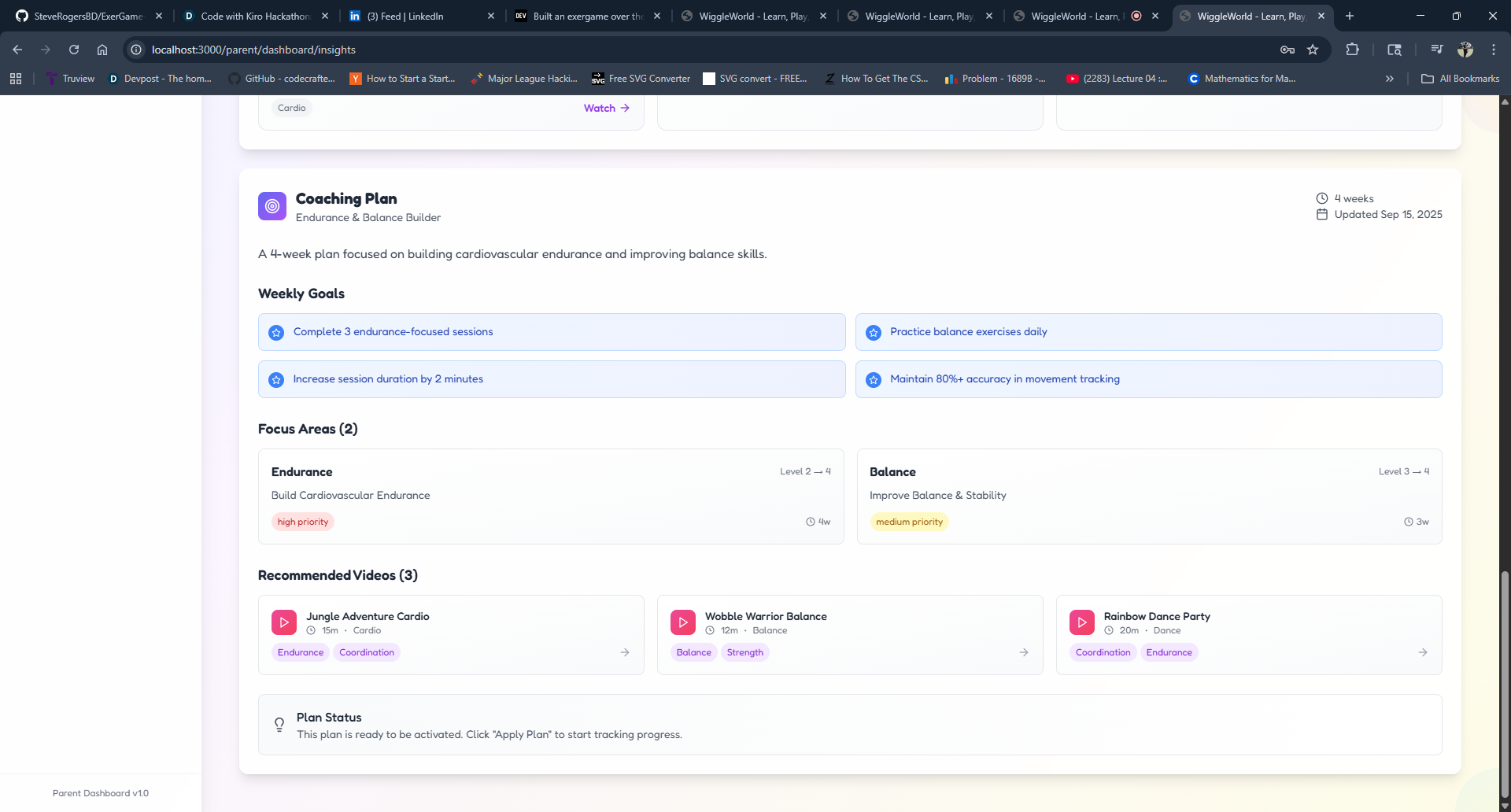Click the lightbulb icon next to Plan Status
This screenshot has height=812, width=1511.
279,725
